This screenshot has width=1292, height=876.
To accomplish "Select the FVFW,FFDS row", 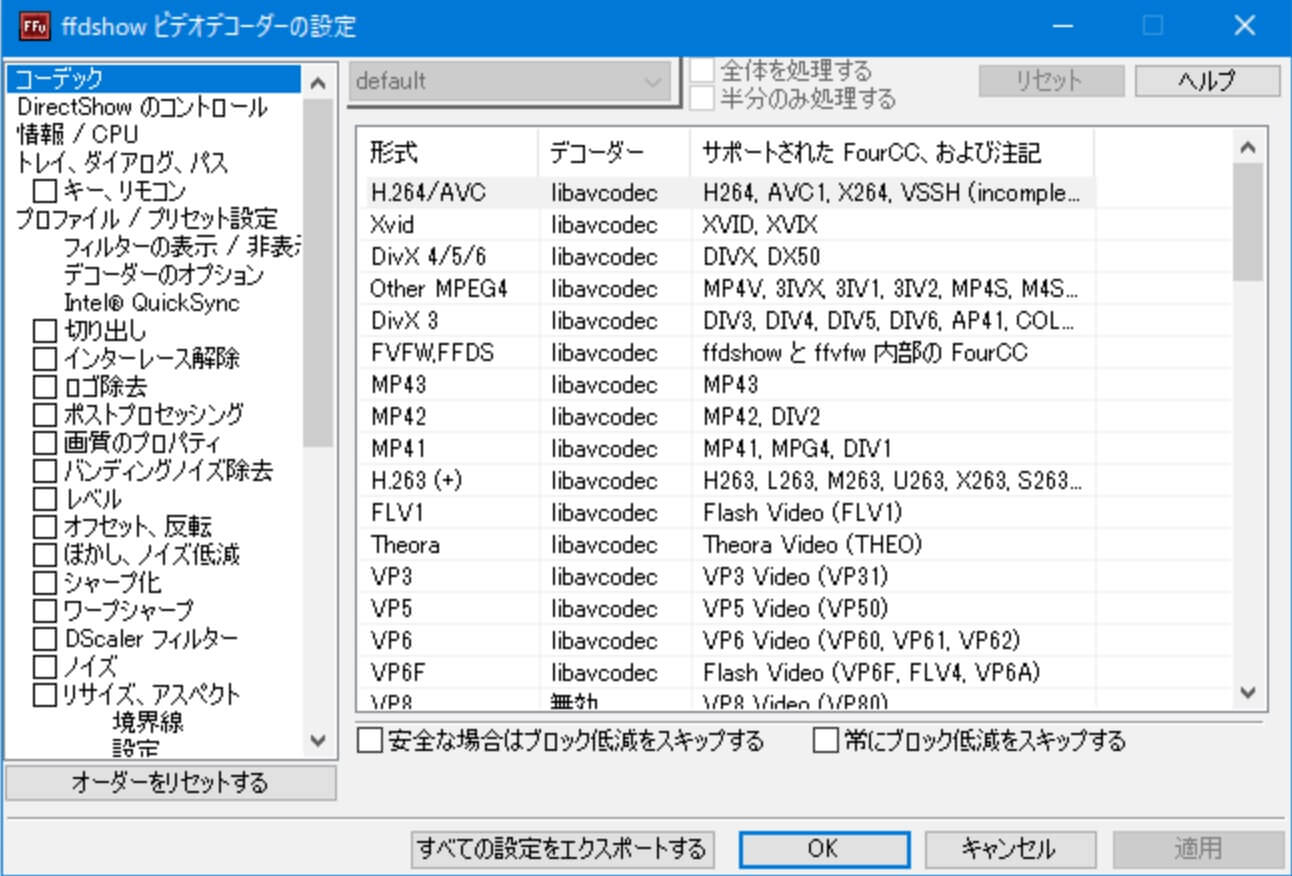I will [726, 353].
